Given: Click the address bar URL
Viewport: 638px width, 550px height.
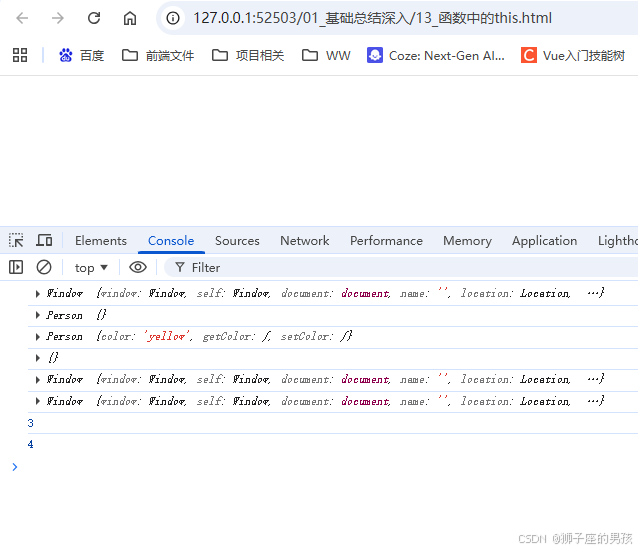Looking at the screenshot, I should (372, 18).
